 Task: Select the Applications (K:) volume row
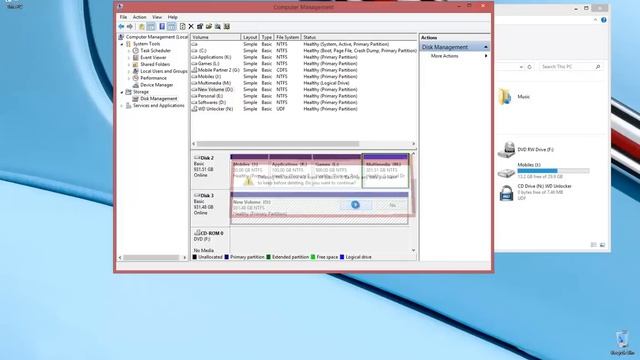304,57
